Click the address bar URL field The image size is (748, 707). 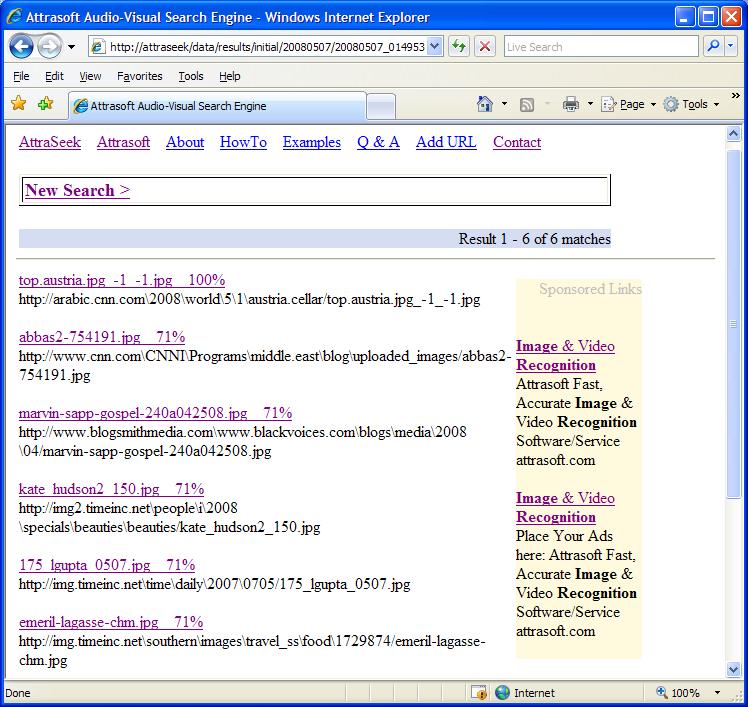tap(265, 47)
